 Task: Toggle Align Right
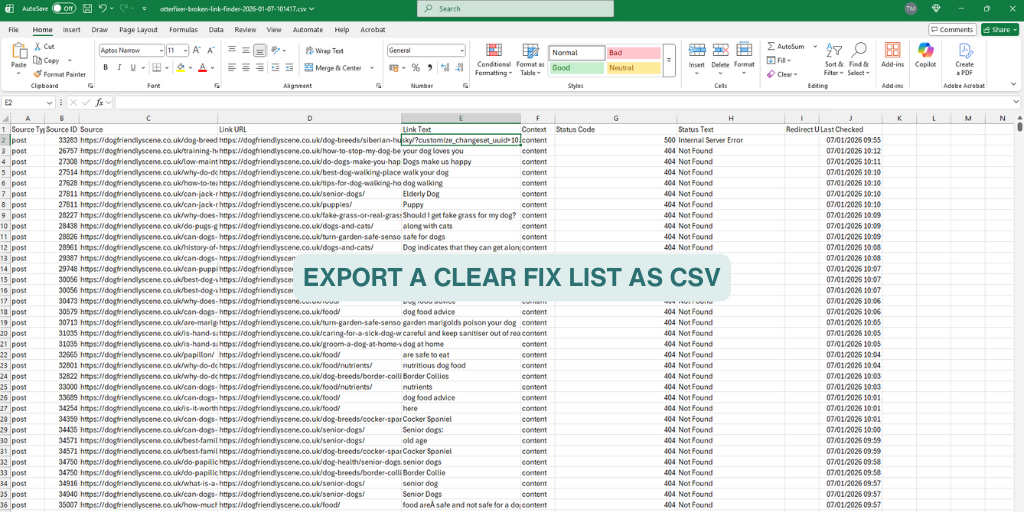pyautogui.click(x=260, y=68)
